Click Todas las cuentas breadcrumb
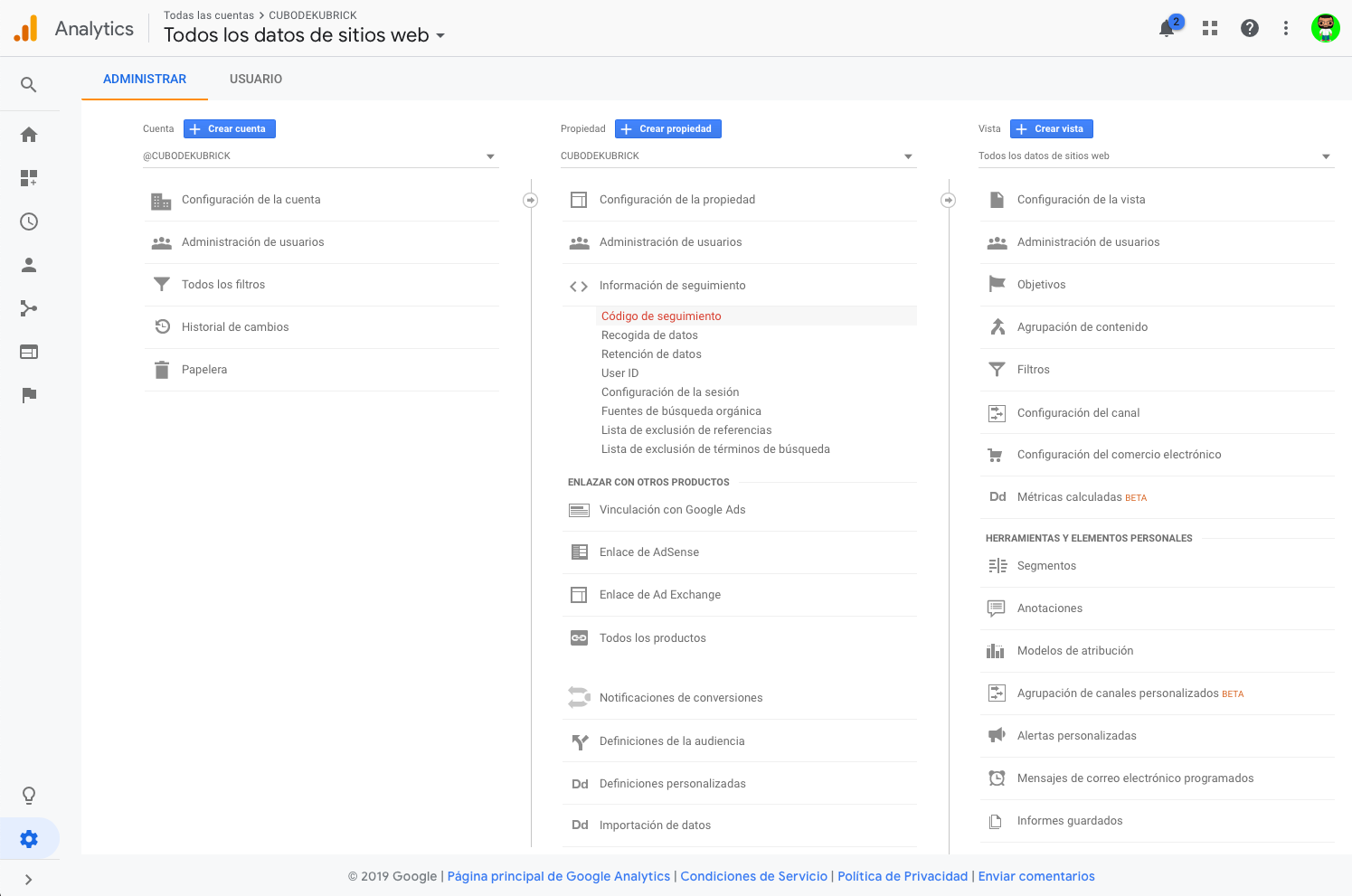 (209, 15)
